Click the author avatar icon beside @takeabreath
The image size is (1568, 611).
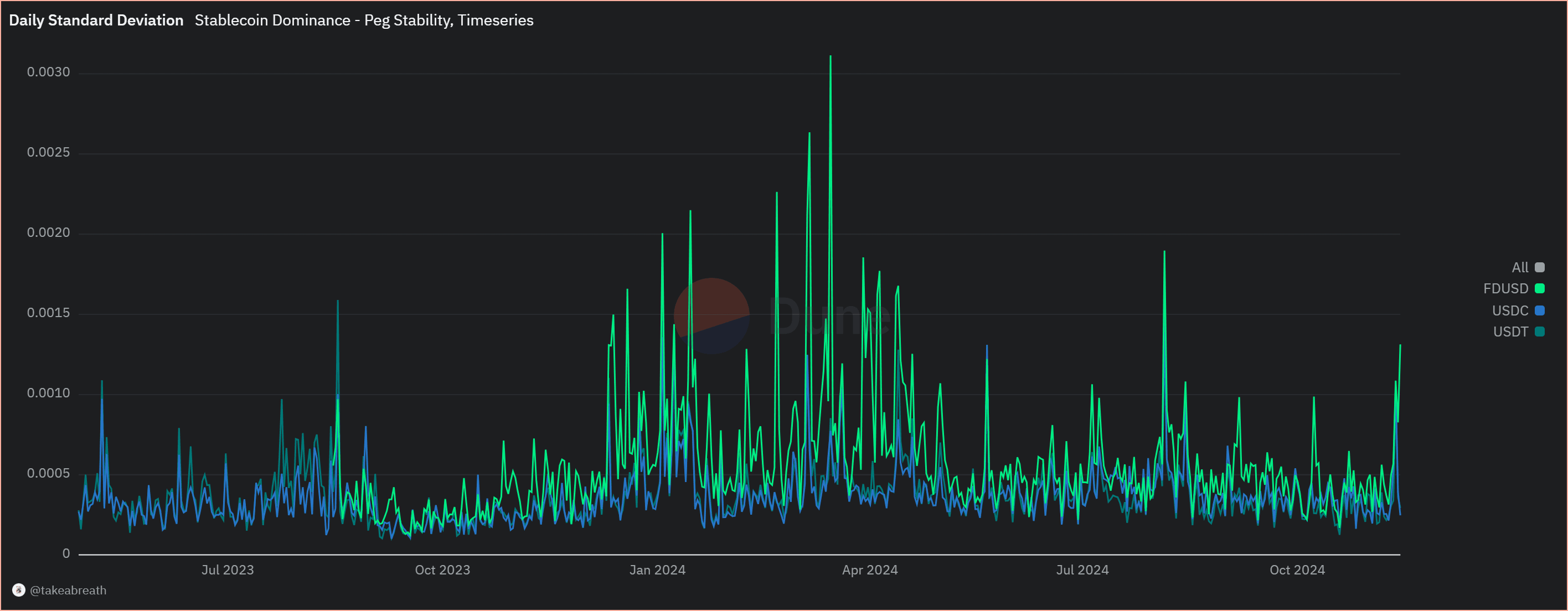[19, 590]
